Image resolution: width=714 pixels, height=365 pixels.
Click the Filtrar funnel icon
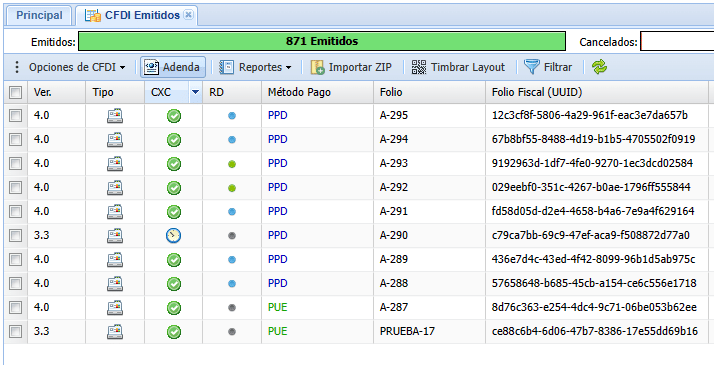[x=531, y=67]
